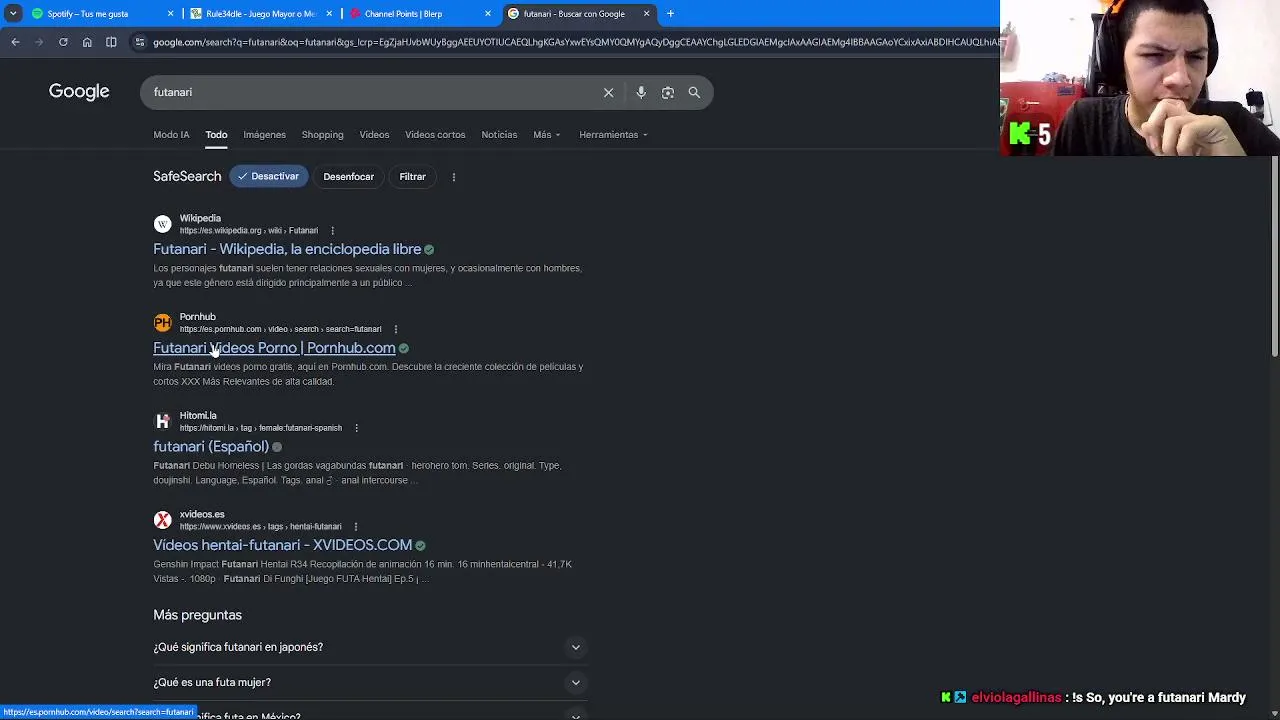Open the Noticias results tab

(x=499, y=135)
